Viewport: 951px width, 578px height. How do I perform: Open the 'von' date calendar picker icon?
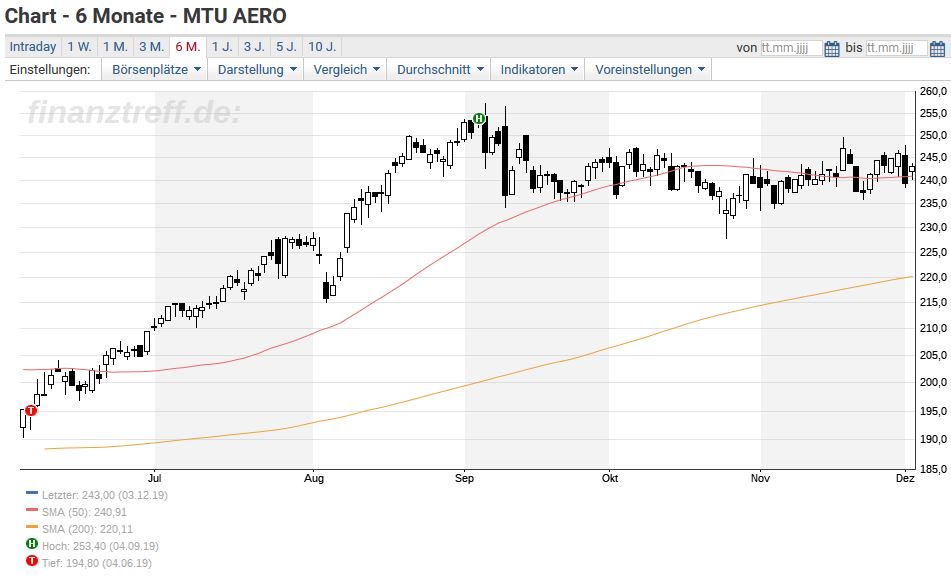(832, 48)
